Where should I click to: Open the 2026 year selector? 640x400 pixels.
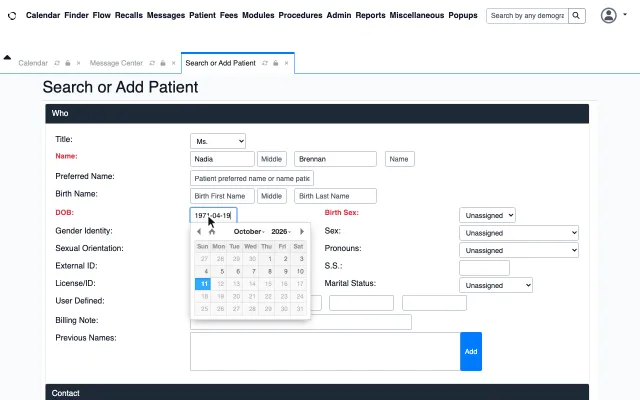pos(281,231)
